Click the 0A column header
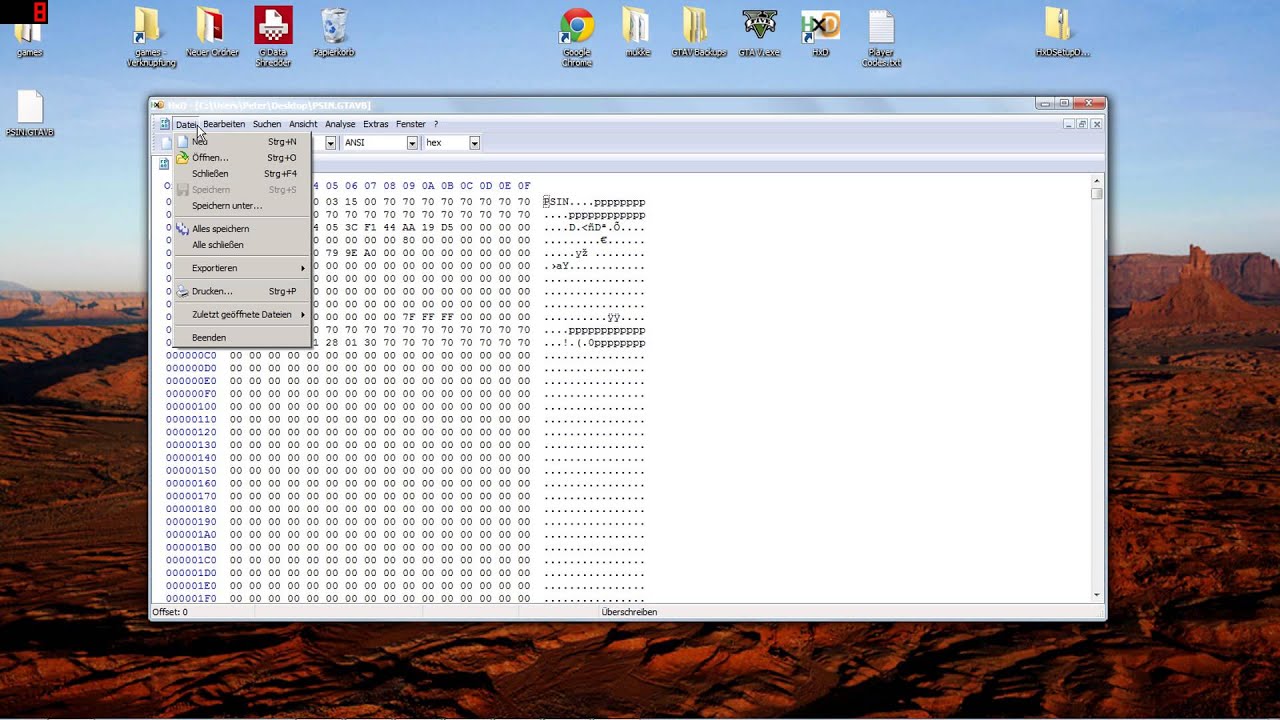Viewport: 1280px width, 720px height. [428, 185]
